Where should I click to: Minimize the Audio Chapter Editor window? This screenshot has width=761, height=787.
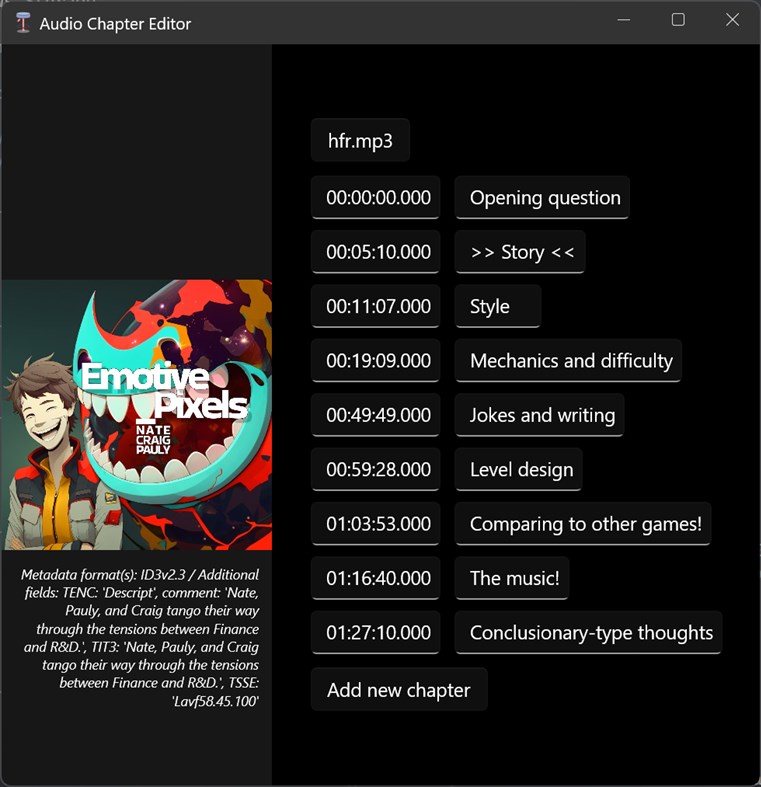point(623,20)
